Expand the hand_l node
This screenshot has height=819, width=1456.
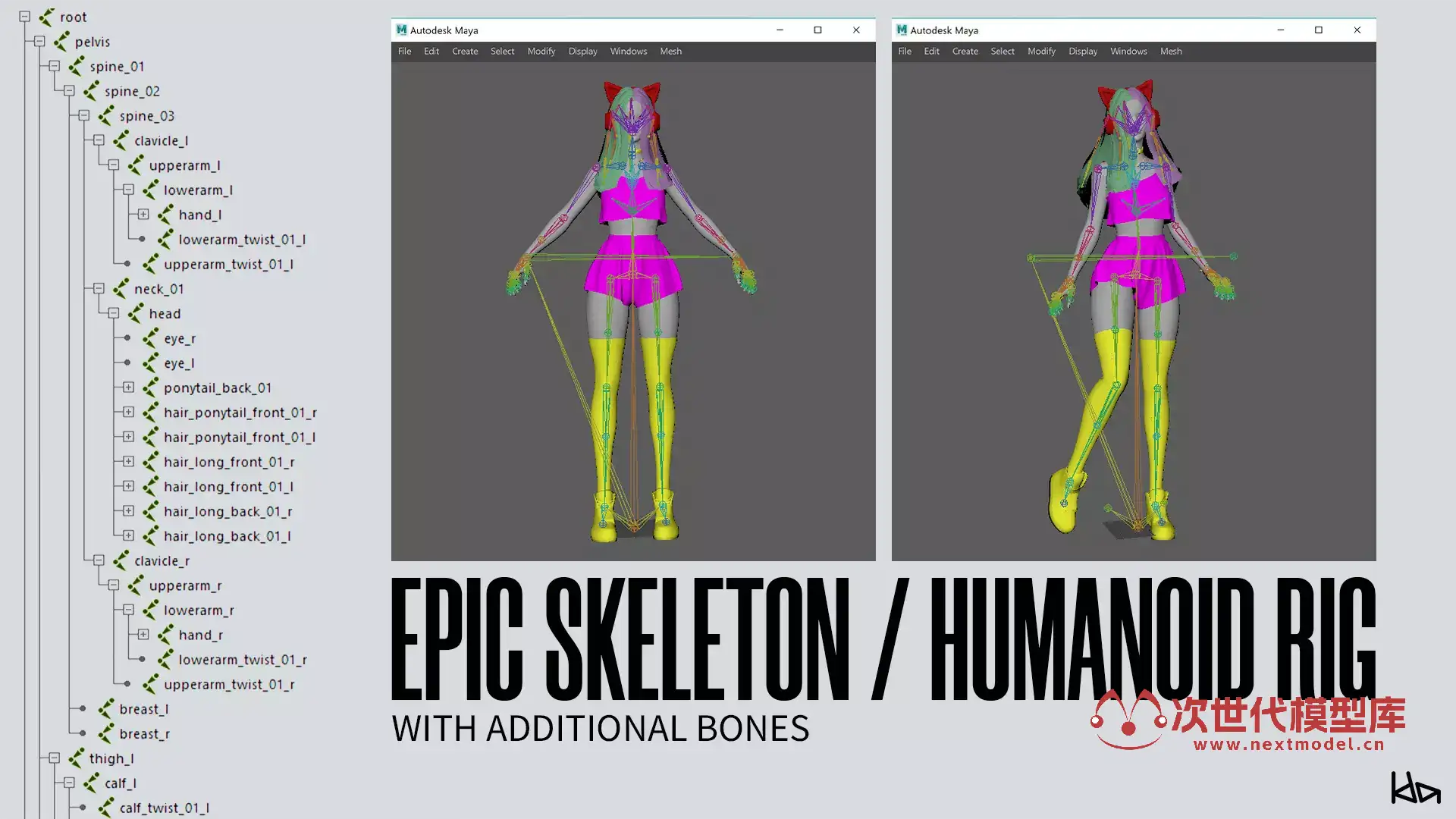[x=143, y=215]
